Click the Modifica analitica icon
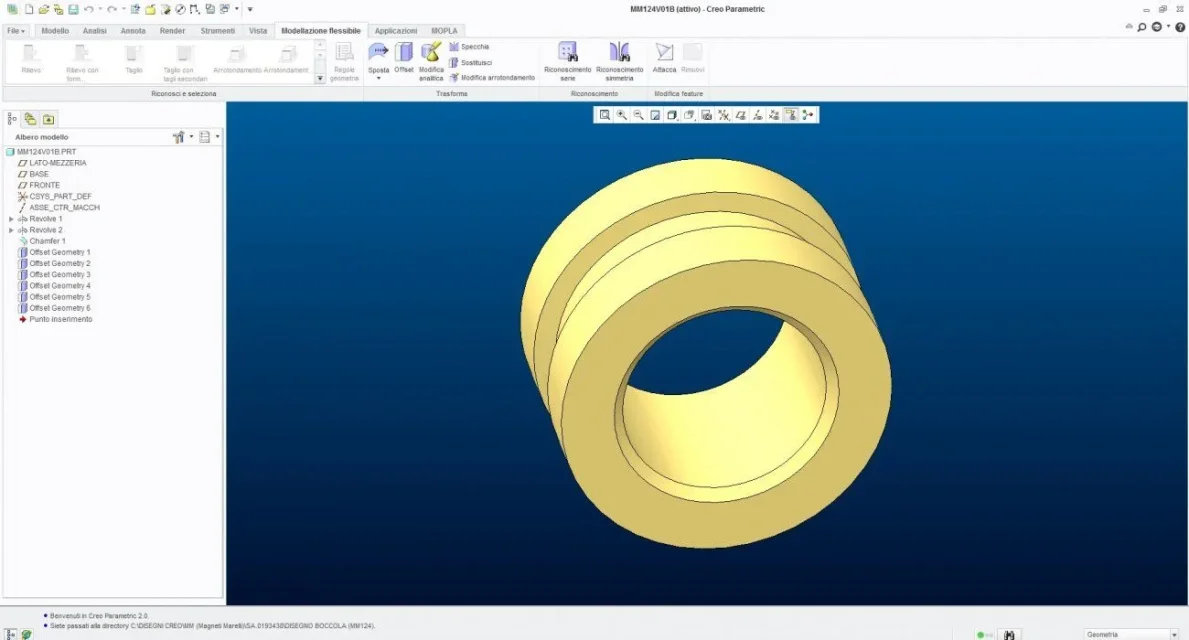This screenshot has width=1189, height=640. click(x=431, y=53)
